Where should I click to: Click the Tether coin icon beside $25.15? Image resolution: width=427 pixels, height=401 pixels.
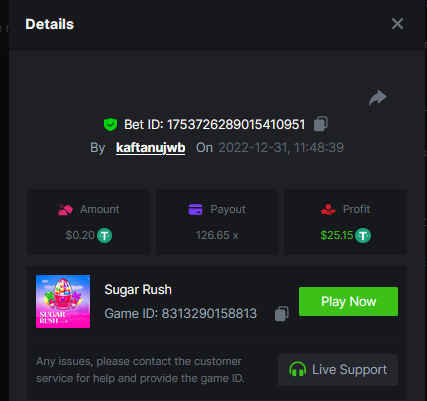coord(363,236)
